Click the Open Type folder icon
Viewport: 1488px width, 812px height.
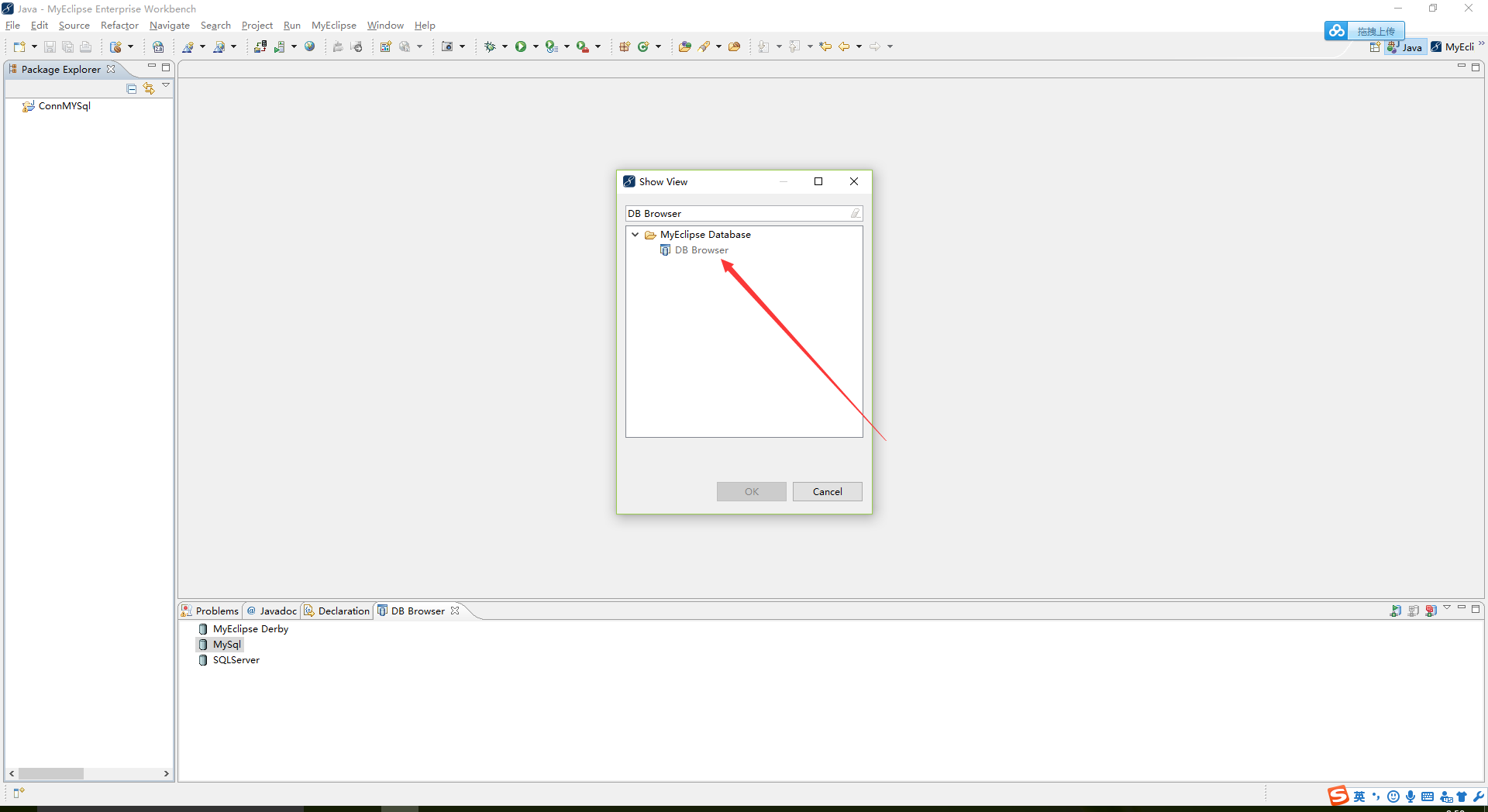pos(684,46)
